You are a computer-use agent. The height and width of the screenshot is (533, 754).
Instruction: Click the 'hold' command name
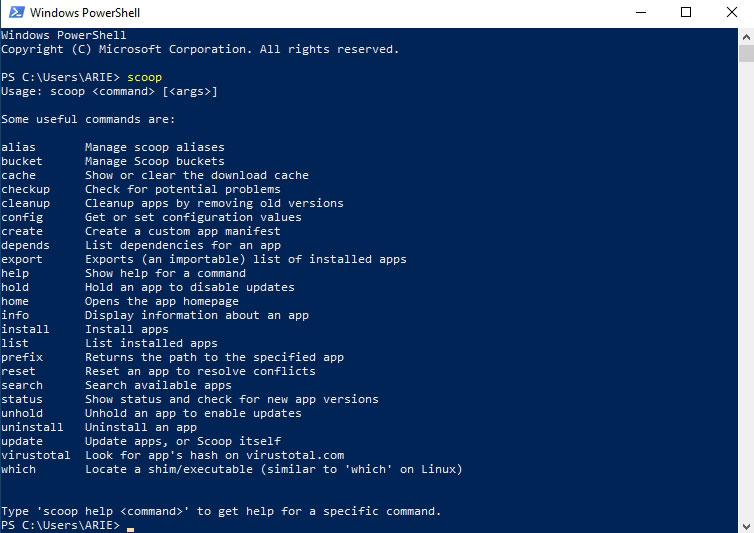point(15,287)
